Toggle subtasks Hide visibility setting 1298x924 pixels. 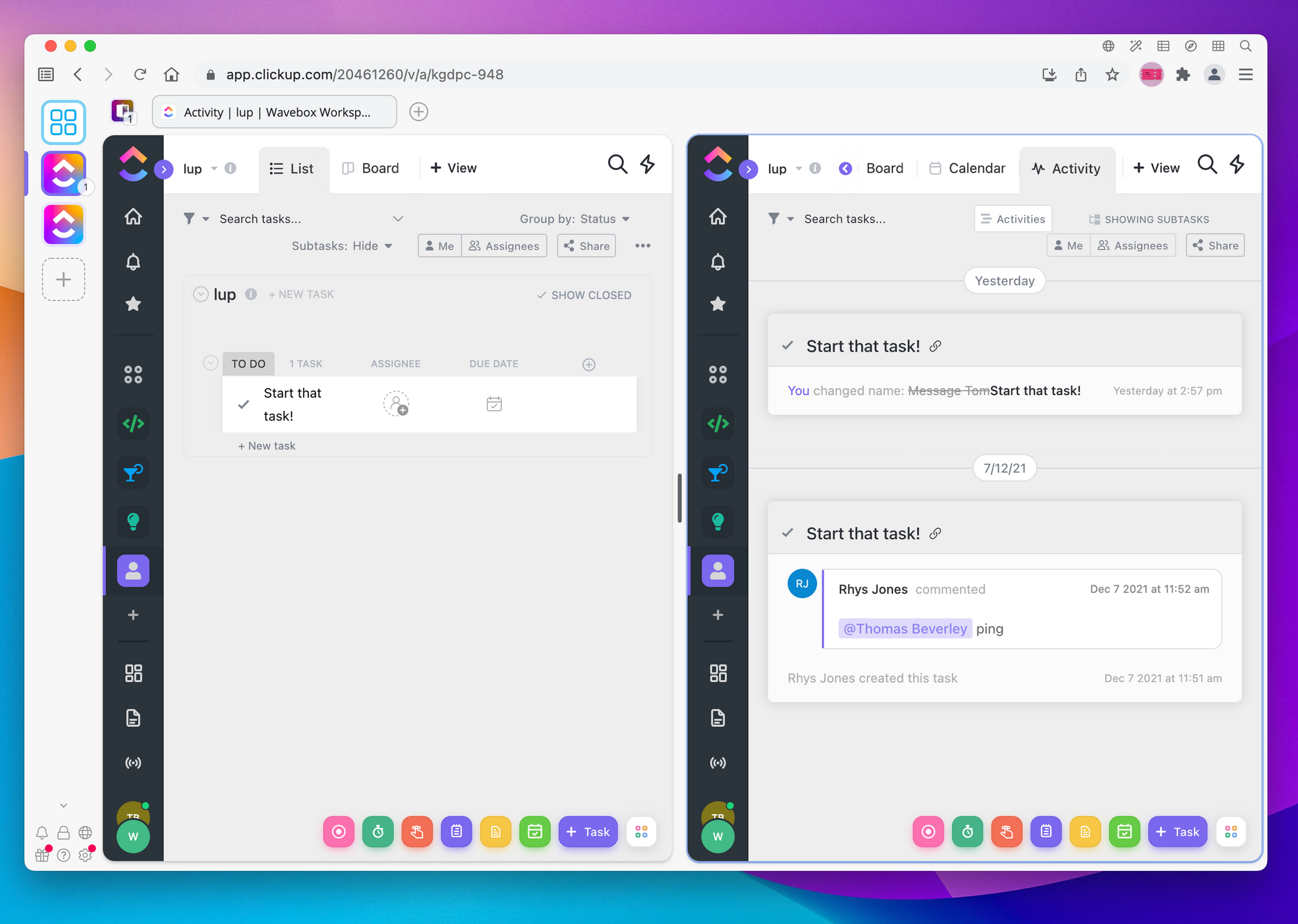tap(341, 244)
